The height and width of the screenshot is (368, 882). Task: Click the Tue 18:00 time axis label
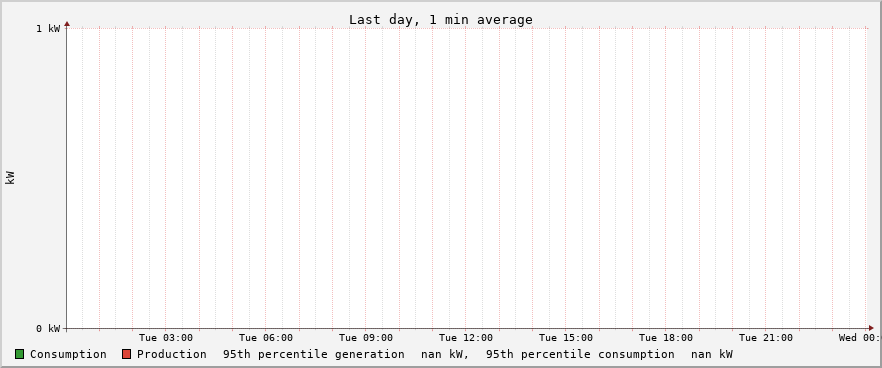pyautogui.click(x=665, y=338)
